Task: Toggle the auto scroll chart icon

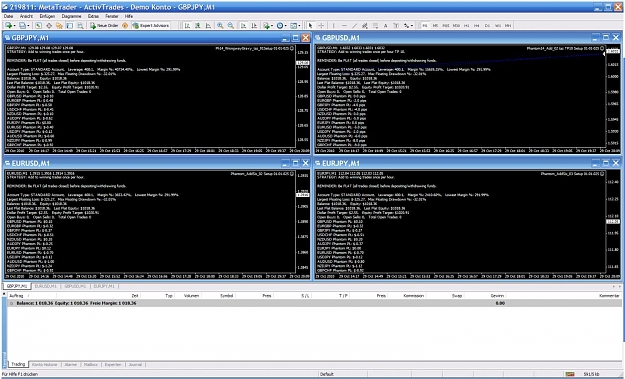Action: pos(244,26)
